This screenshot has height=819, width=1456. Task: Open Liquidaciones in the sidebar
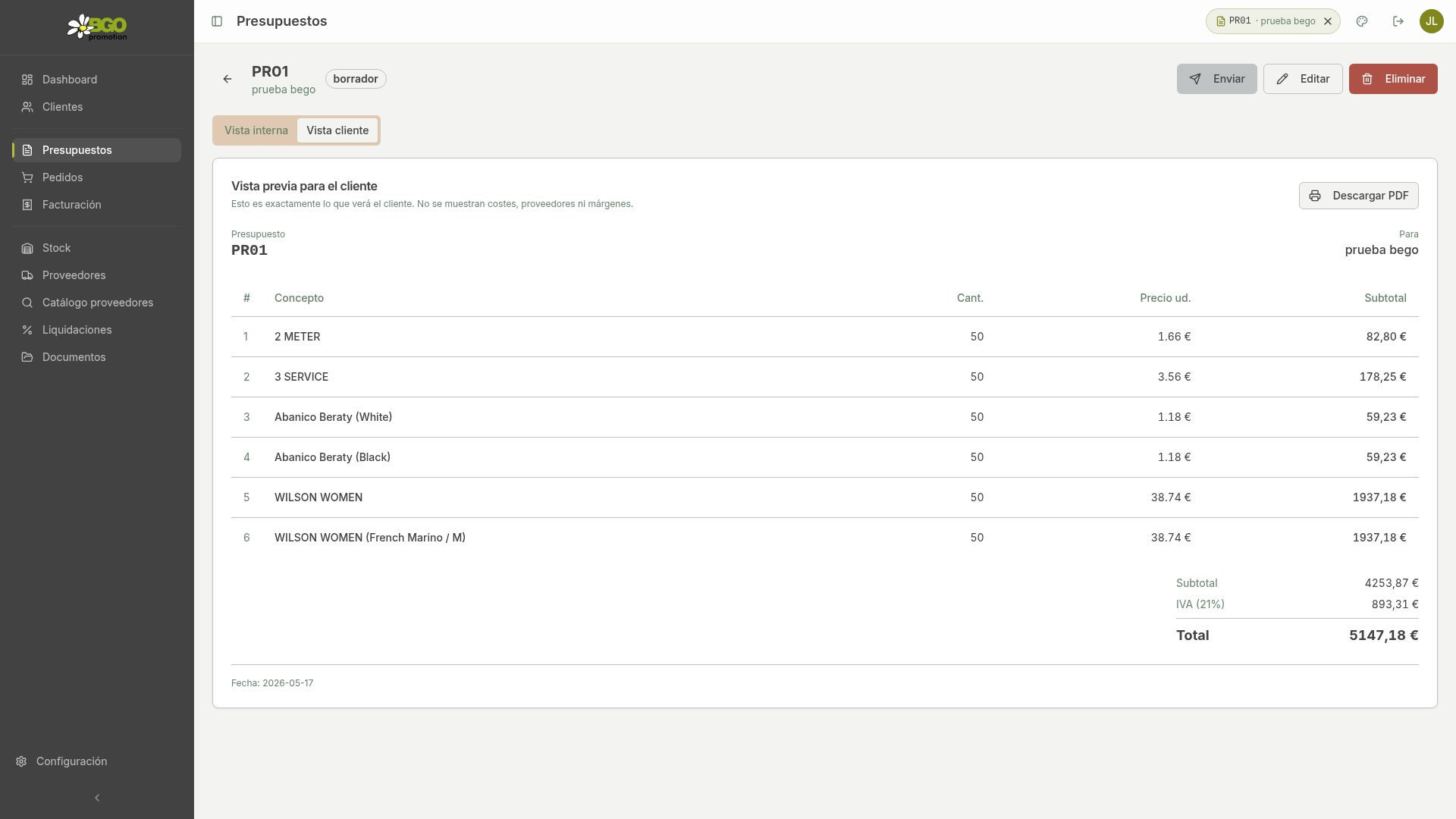pyautogui.click(x=96, y=330)
